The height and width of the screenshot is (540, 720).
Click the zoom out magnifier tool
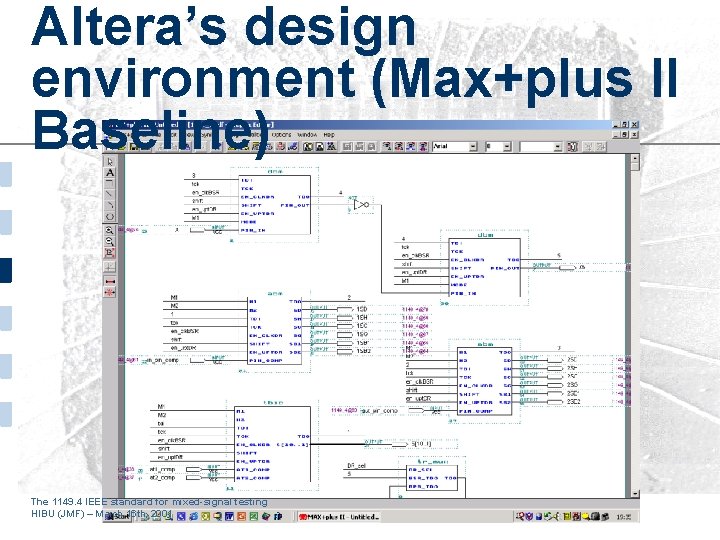(x=110, y=242)
